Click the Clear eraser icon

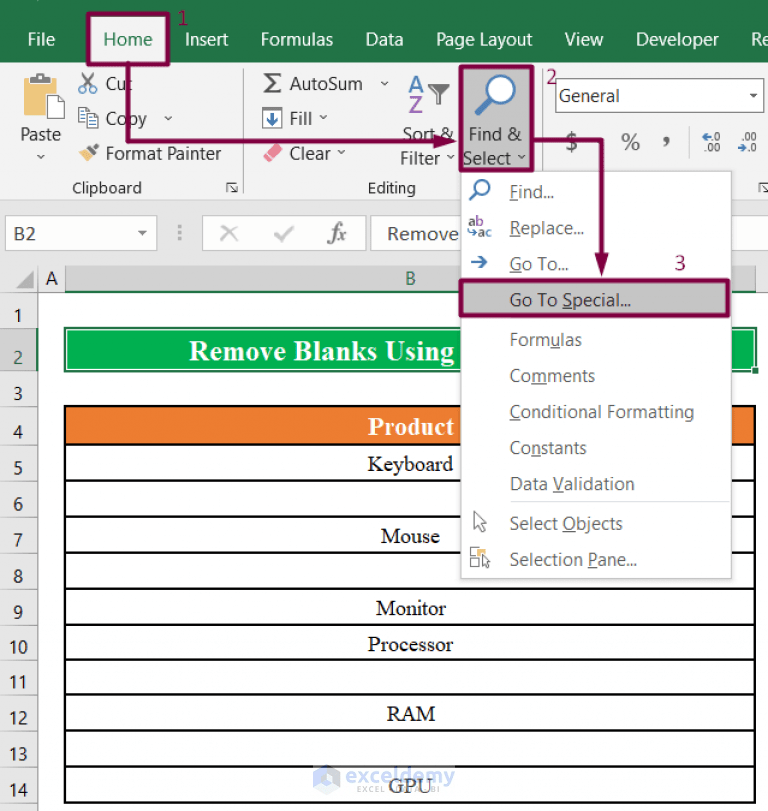(x=272, y=153)
